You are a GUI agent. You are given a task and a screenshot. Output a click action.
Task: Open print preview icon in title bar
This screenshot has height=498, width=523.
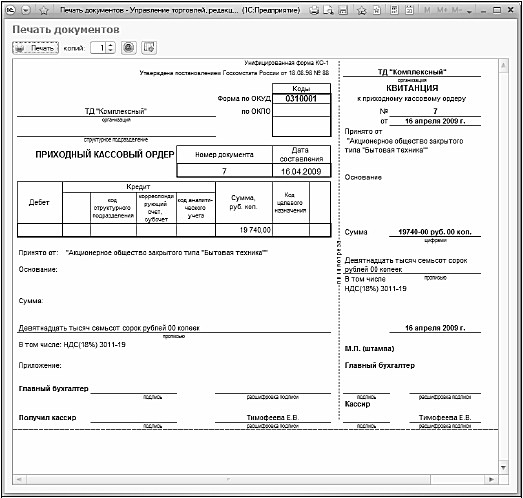[x=329, y=10]
